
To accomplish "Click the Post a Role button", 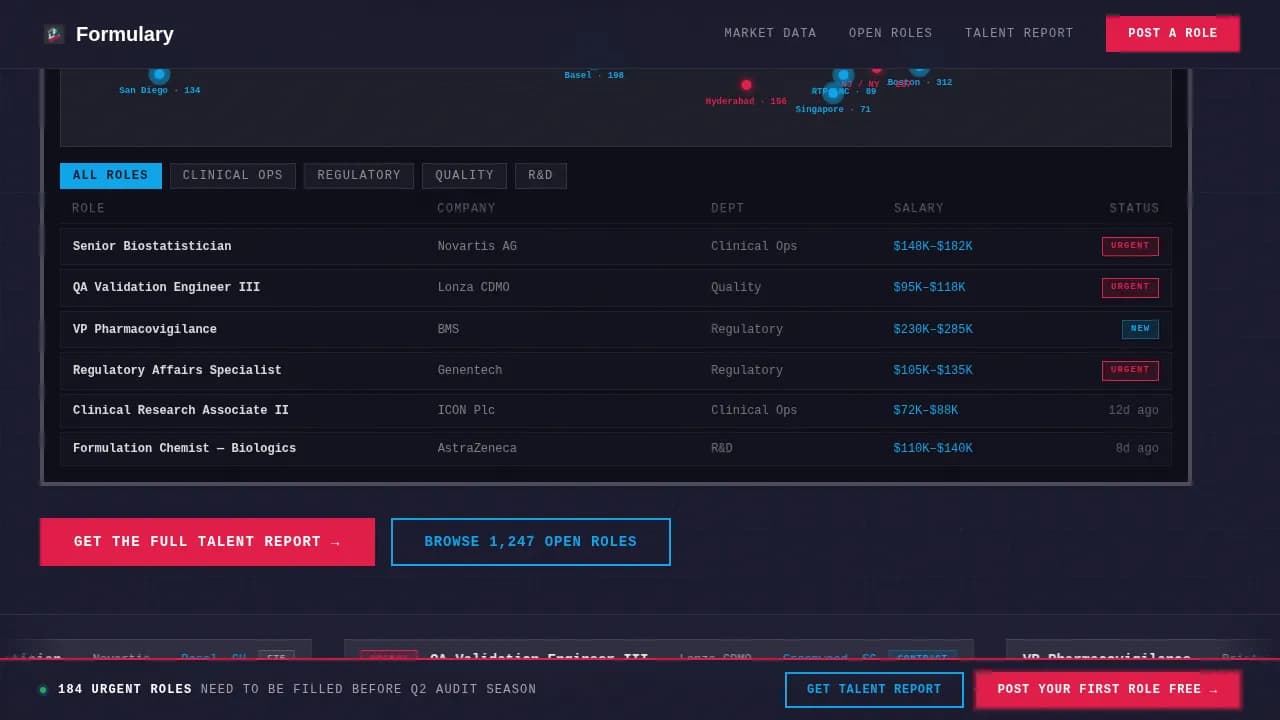I will [x=1173, y=33].
